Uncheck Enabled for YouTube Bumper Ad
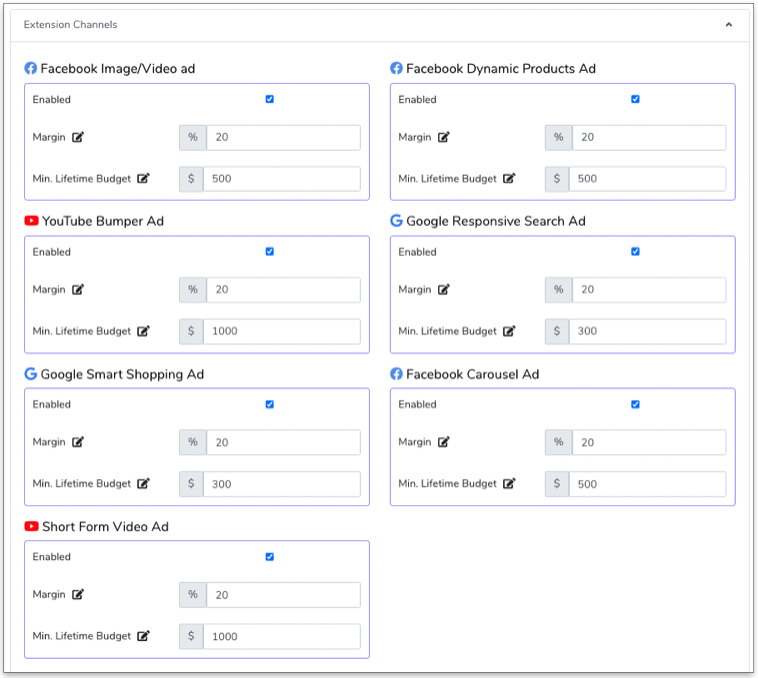Viewport: 758px width, 678px height. [x=270, y=252]
